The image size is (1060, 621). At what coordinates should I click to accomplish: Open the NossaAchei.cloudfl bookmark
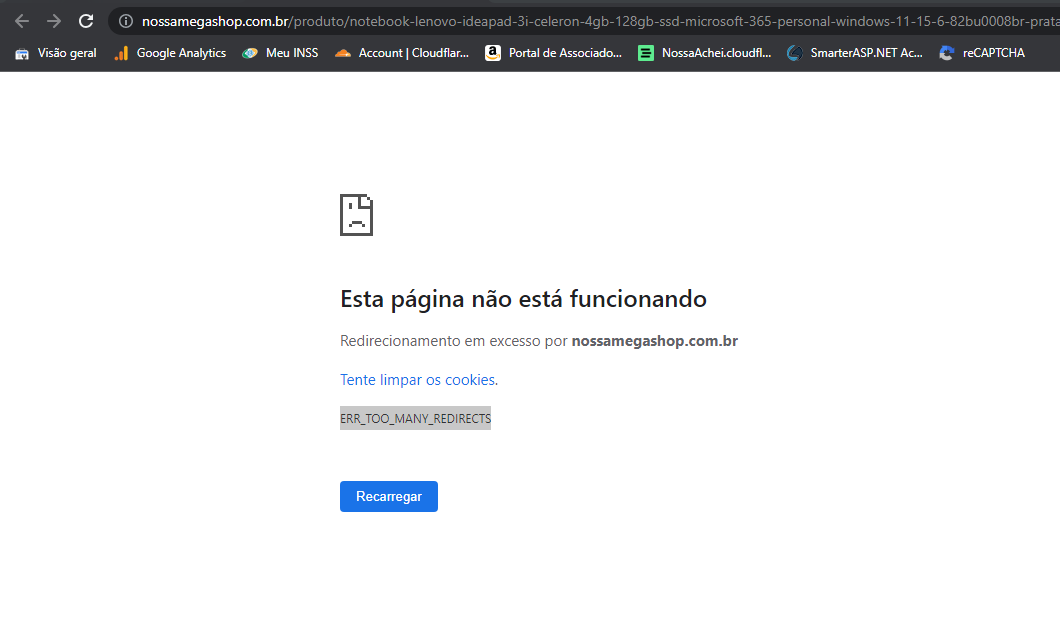(x=704, y=53)
